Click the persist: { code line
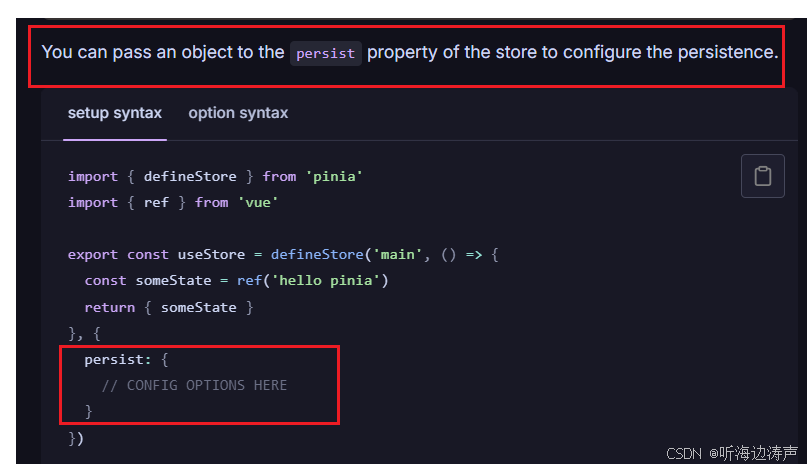The width and height of the screenshot is (811, 470). (126, 359)
